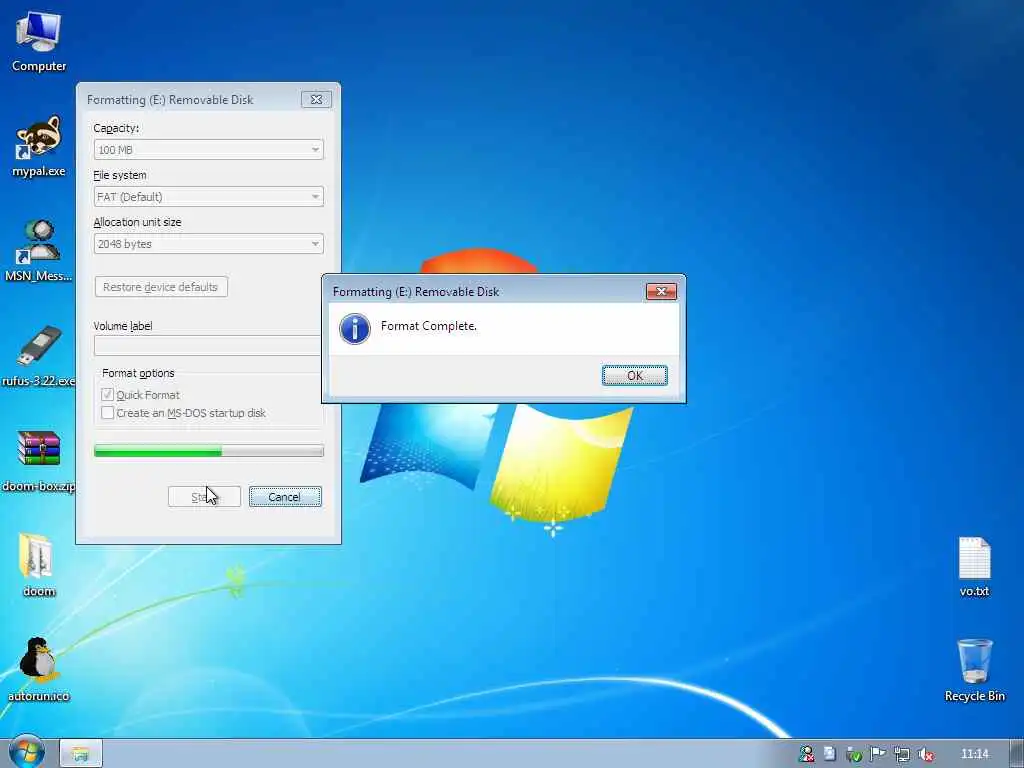Click the Cancel button in the Format window

click(285, 497)
